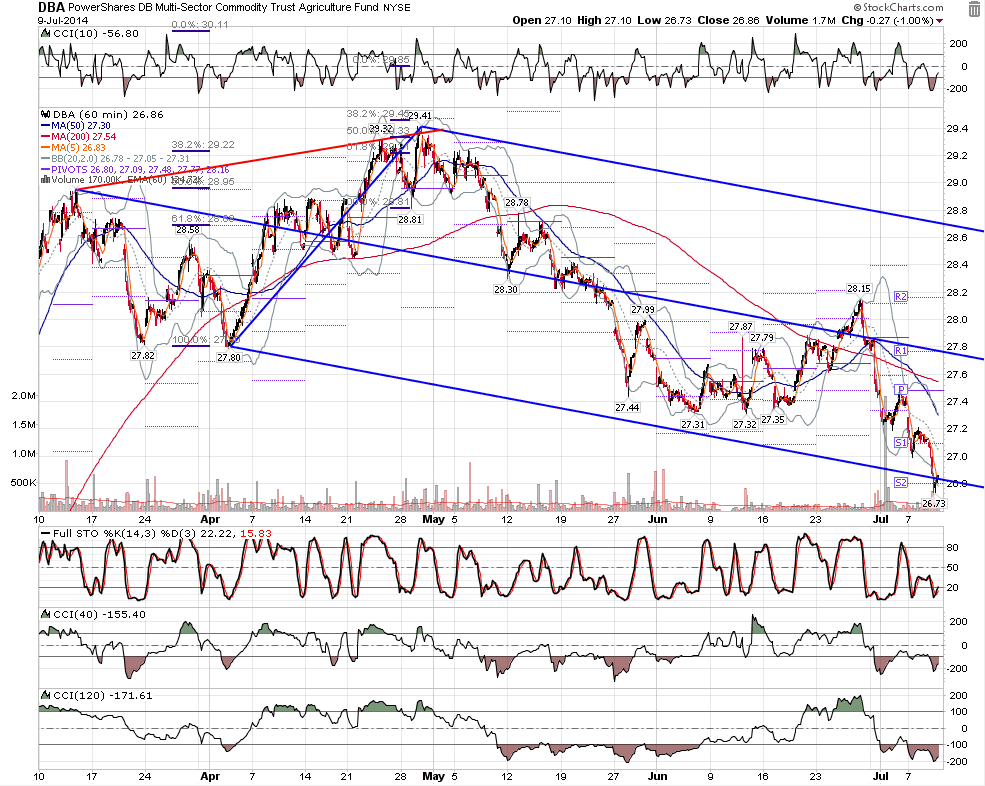Click the DBA (60 min) candlestick icon
Screen dimensions: 985x786
(45, 114)
